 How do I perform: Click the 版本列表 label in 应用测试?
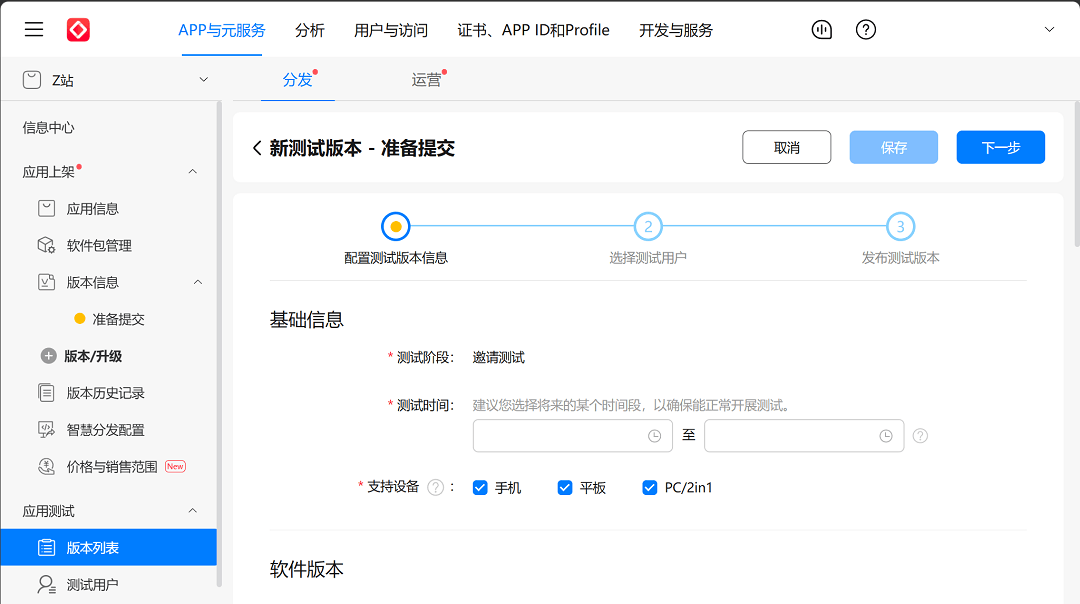[92, 548]
